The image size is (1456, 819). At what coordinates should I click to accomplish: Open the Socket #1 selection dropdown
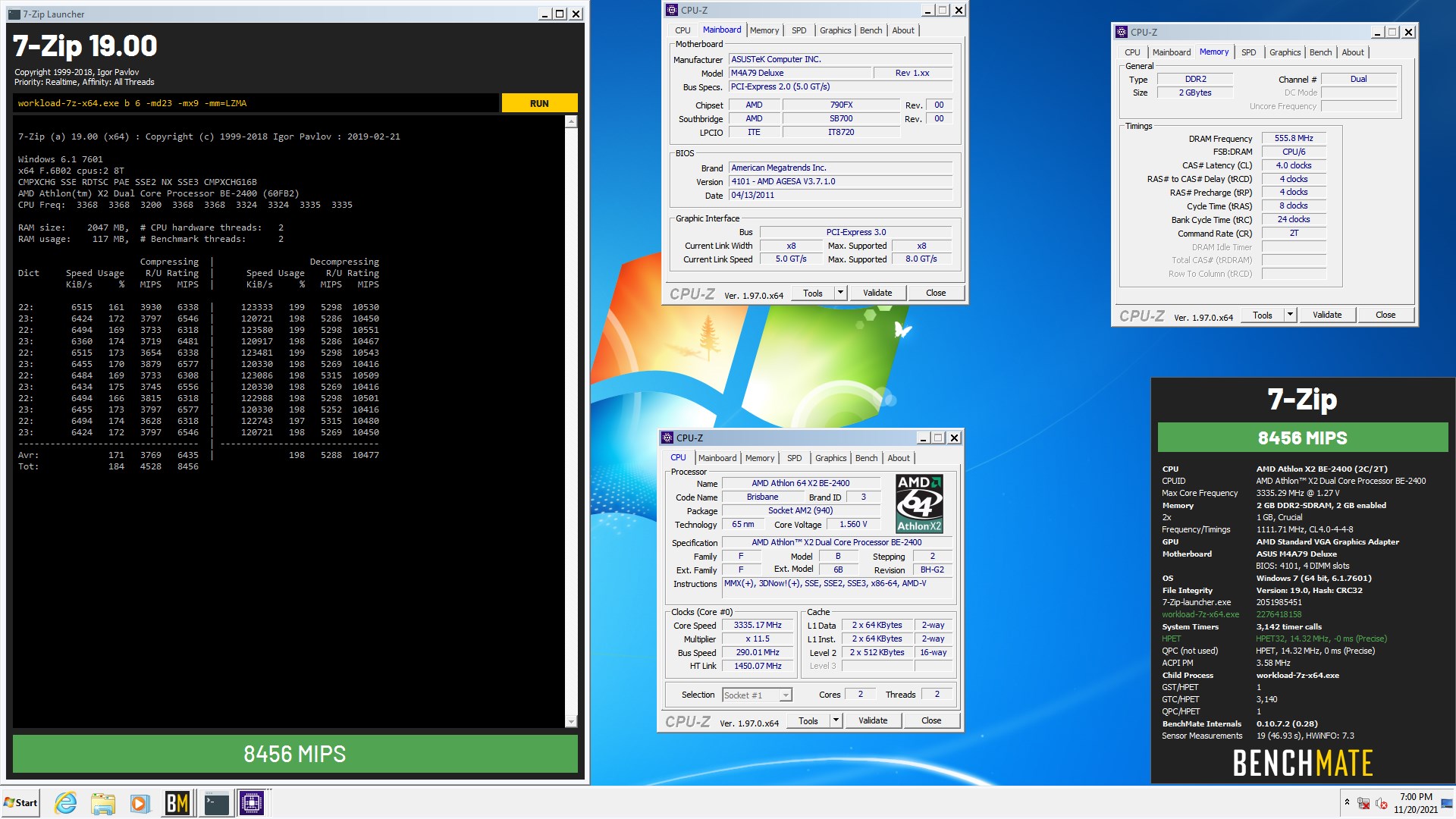tap(786, 695)
